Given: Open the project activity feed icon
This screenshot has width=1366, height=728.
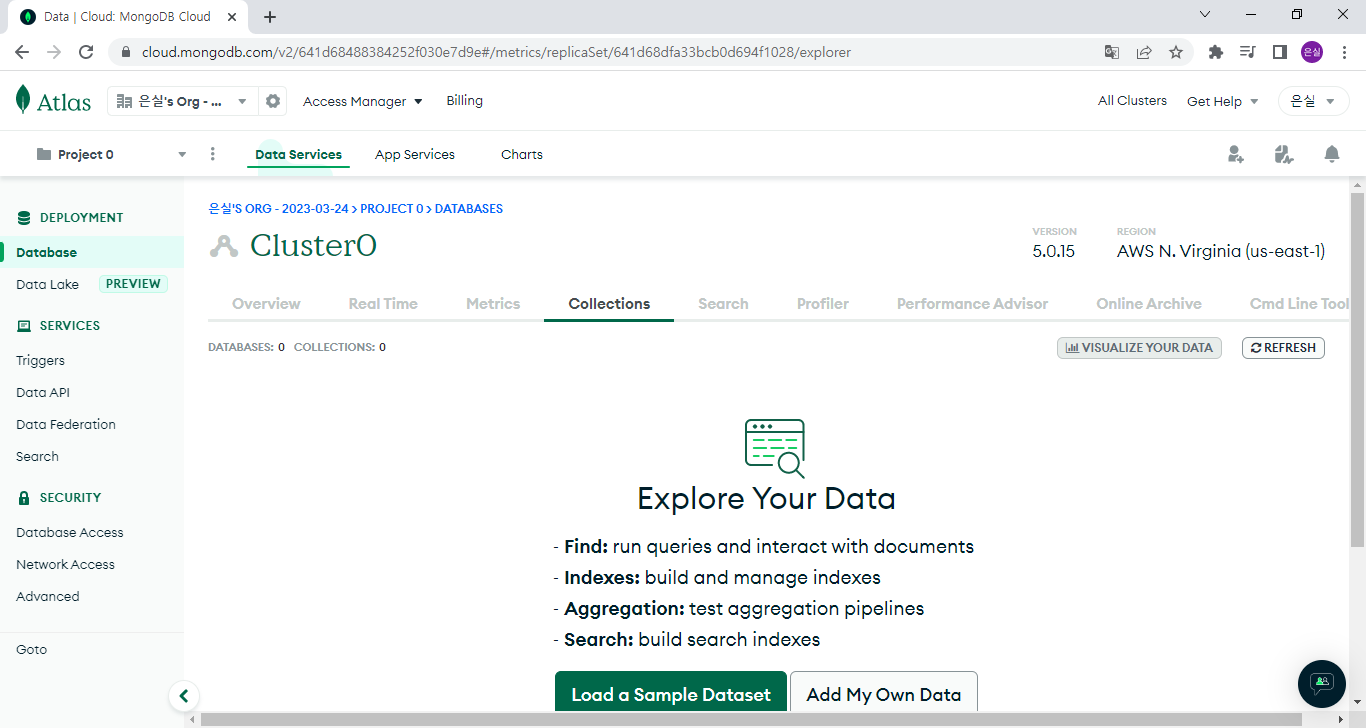Looking at the screenshot, I should coord(1284,154).
